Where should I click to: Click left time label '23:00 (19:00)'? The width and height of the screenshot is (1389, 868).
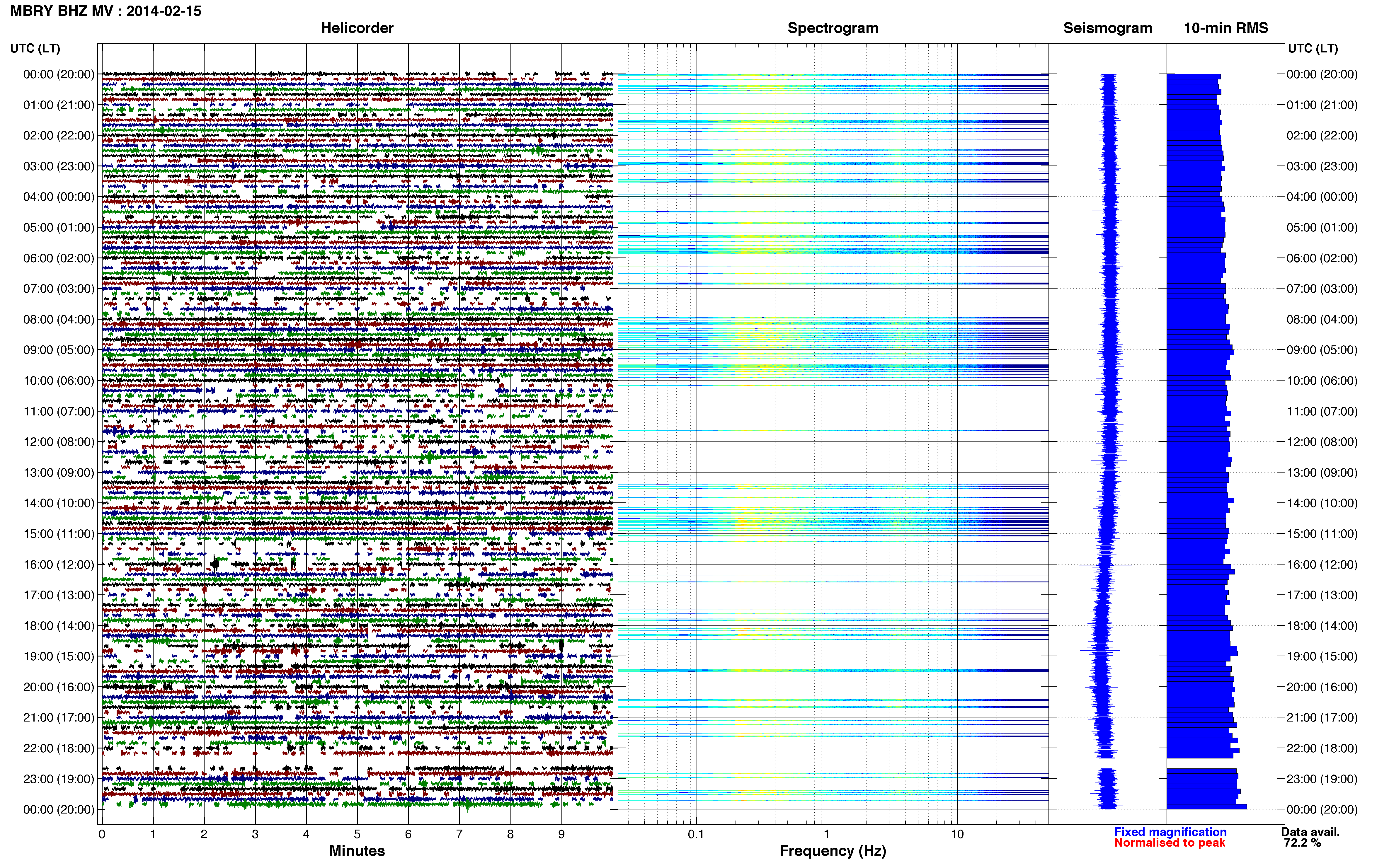(x=59, y=779)
